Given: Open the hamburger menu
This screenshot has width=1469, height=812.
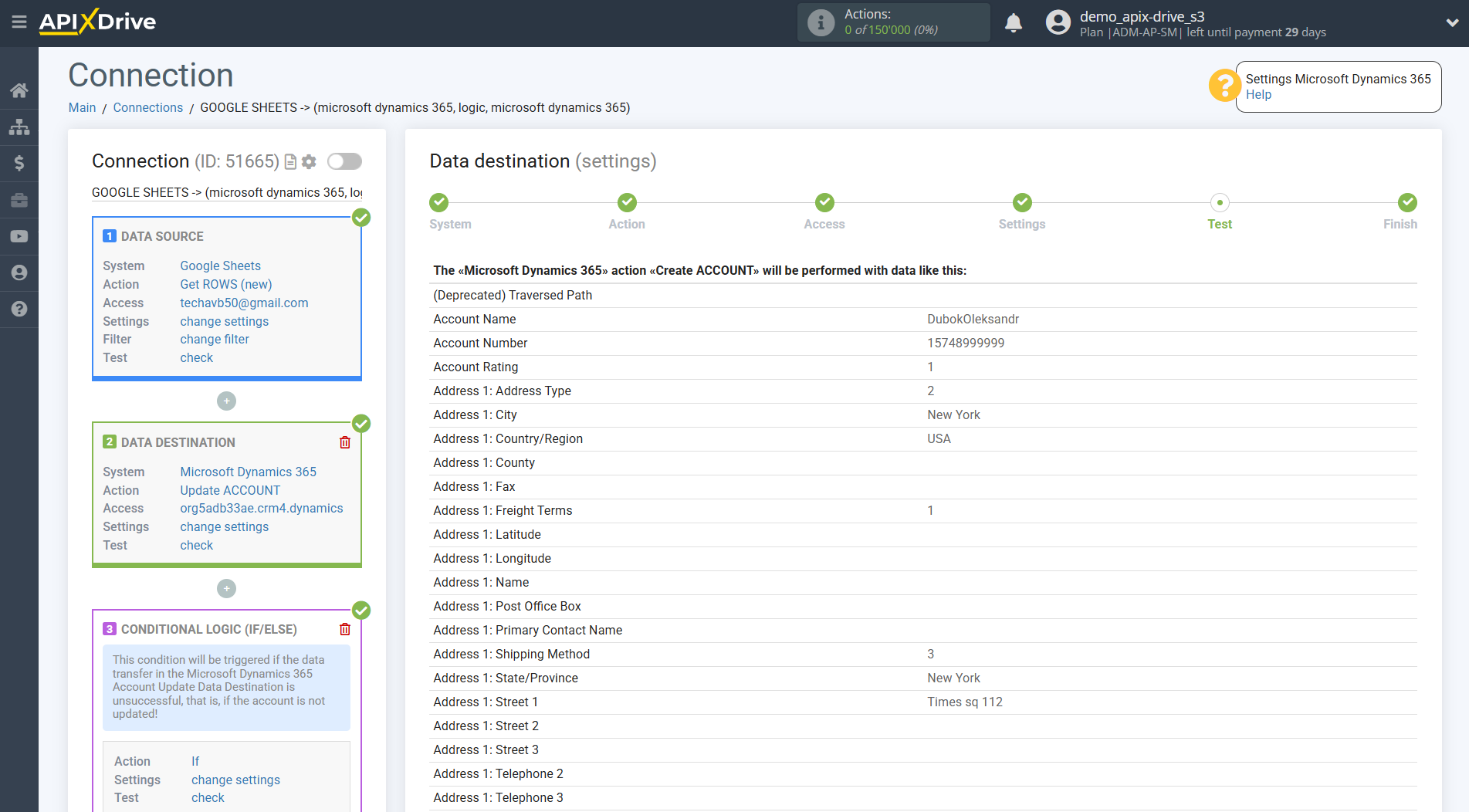Looking at the screenshot, I should (19, 22).
